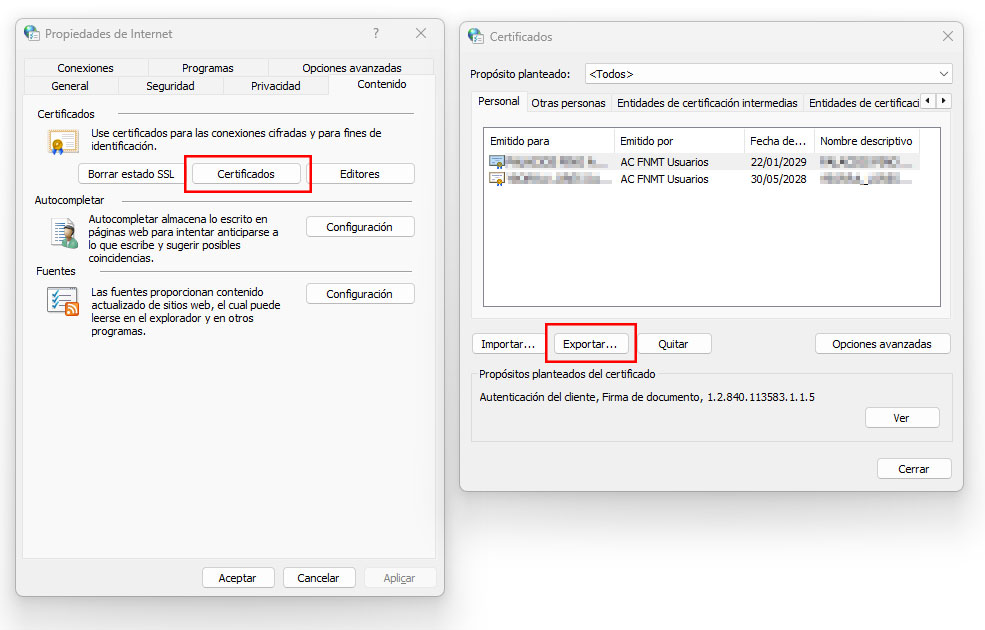The width and height of the screenshot is (985, 630).
Task: Switch to Otras personas tab
Action: [568, 103]
